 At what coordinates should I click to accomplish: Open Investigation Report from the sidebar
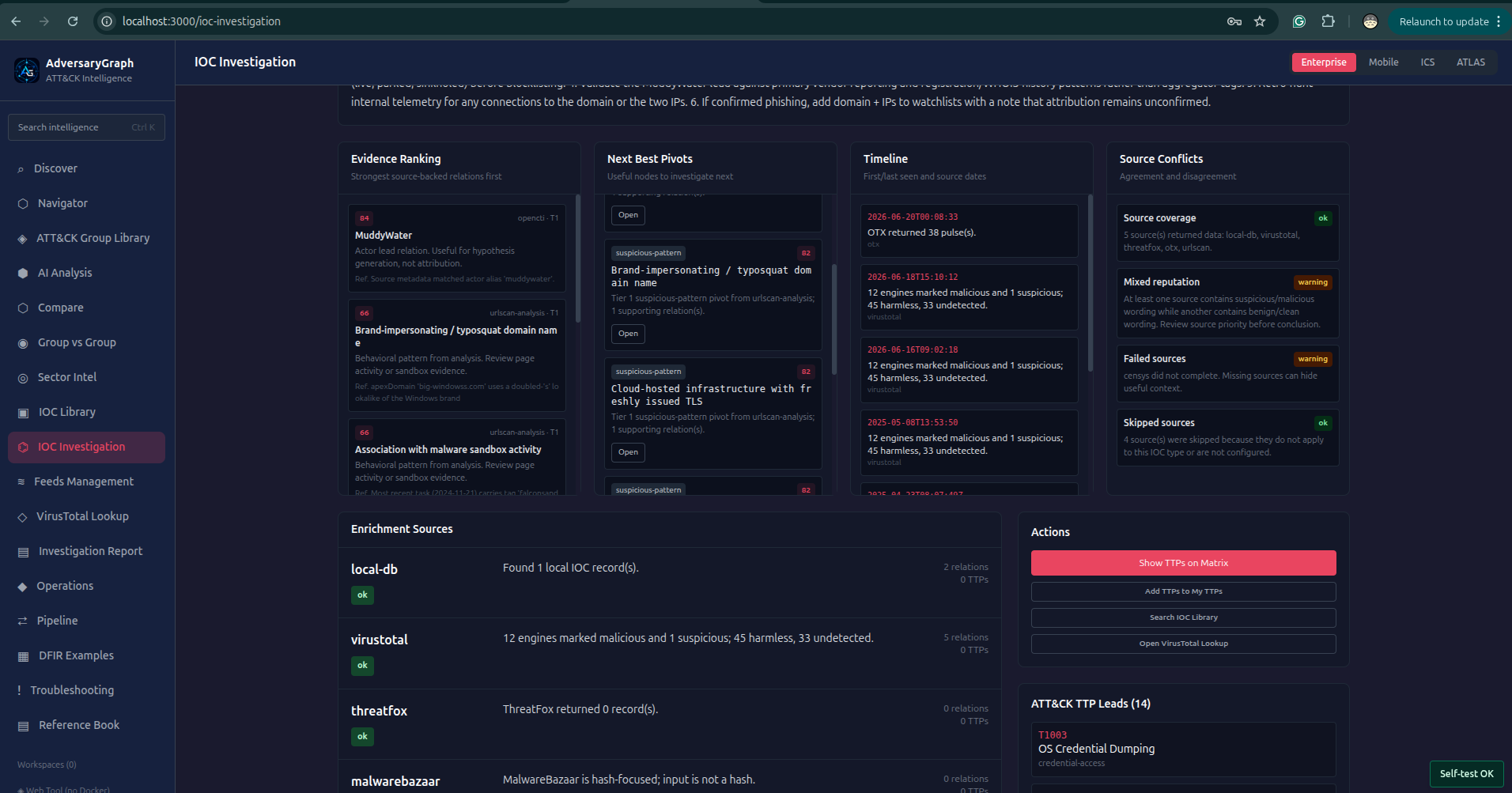86,552
